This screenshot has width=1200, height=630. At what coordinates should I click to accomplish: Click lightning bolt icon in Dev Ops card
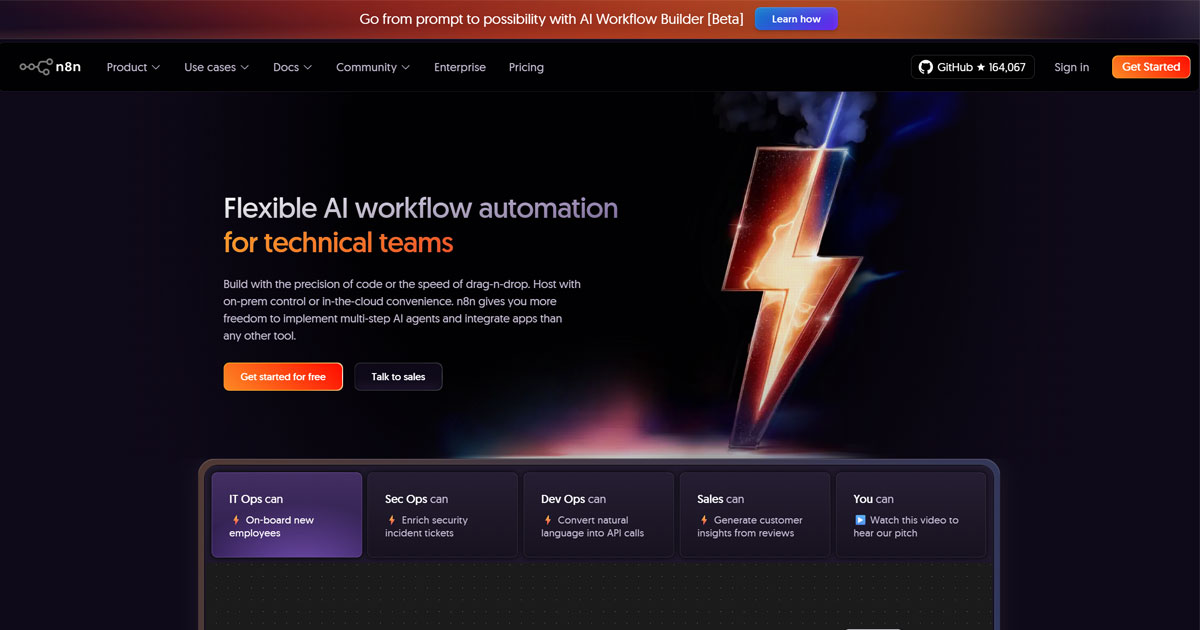click(548, 520)
